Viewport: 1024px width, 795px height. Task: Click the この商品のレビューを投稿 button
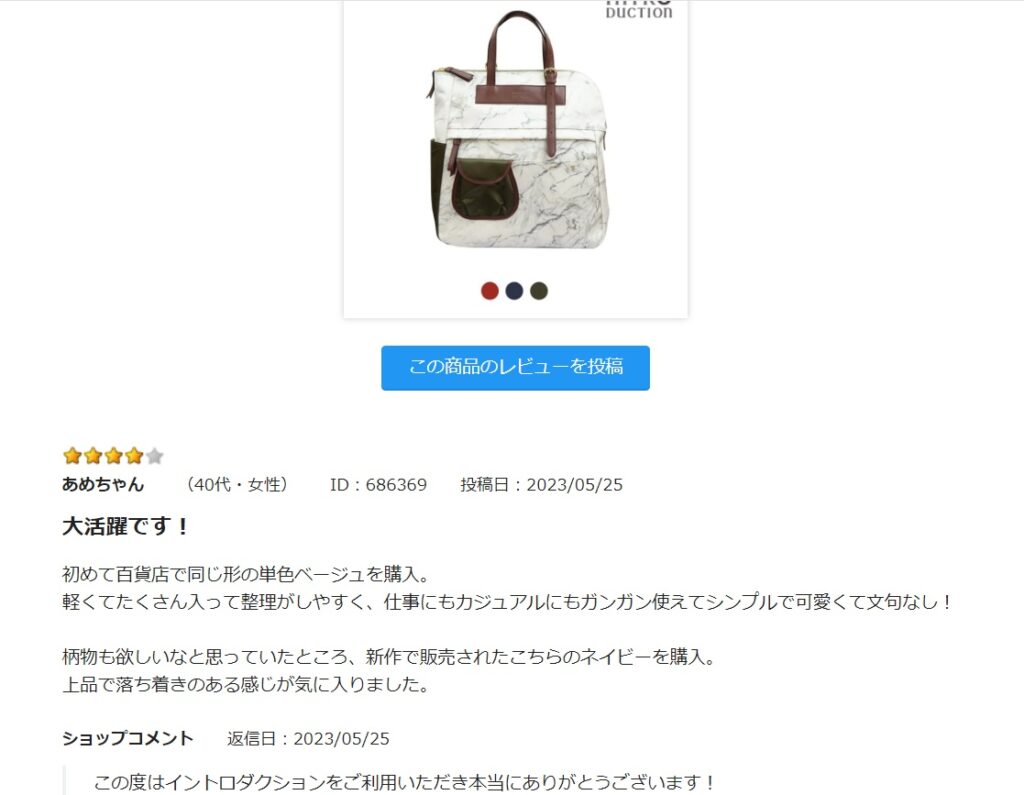click(515, 368)
